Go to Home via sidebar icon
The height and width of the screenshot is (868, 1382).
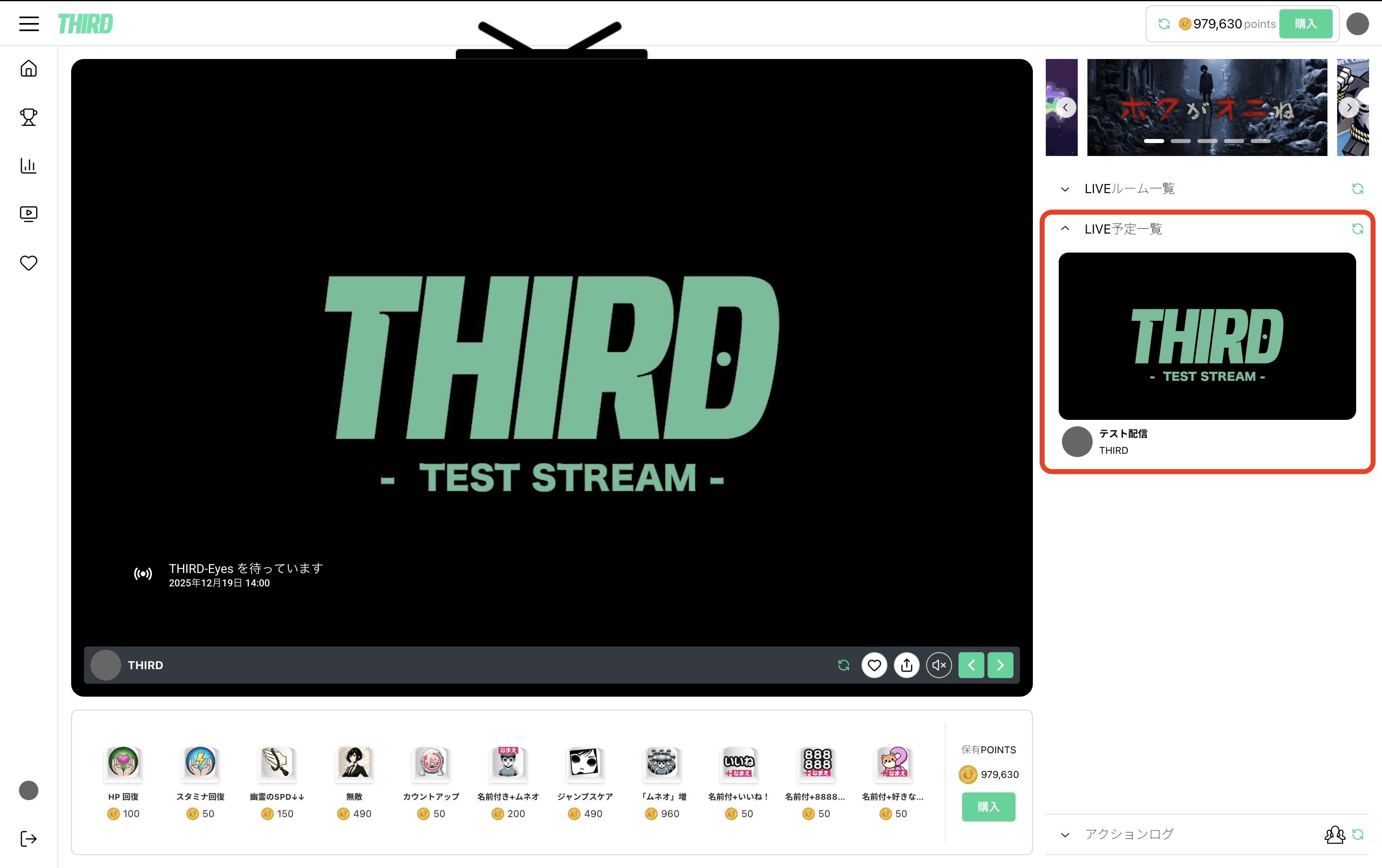29,69
